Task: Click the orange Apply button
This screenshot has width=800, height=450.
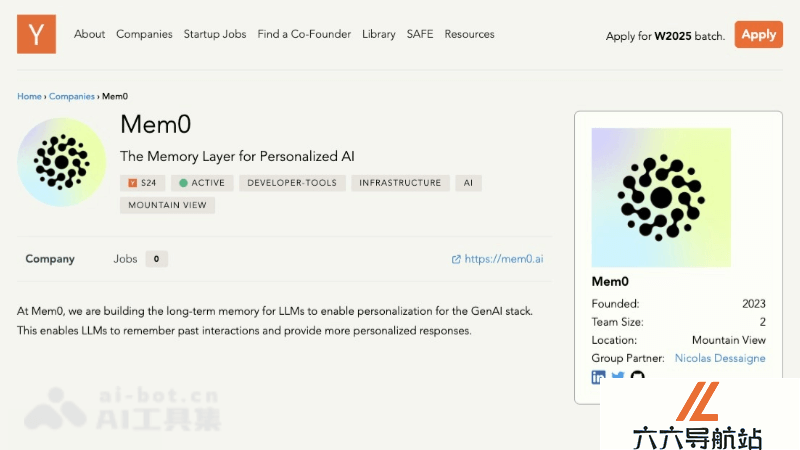Action: tap(758, 35)
